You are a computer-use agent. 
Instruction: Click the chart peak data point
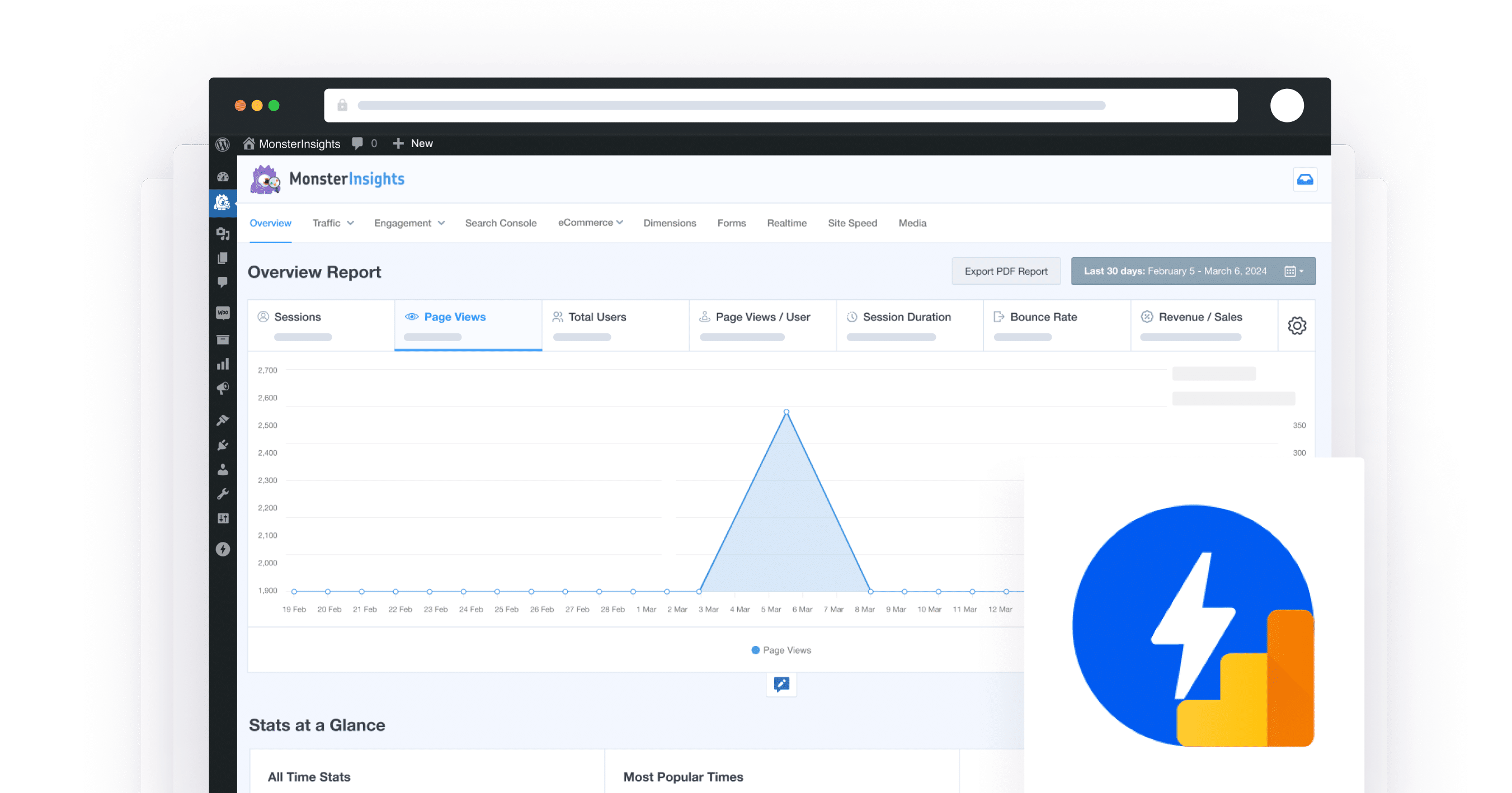point(786,412)
